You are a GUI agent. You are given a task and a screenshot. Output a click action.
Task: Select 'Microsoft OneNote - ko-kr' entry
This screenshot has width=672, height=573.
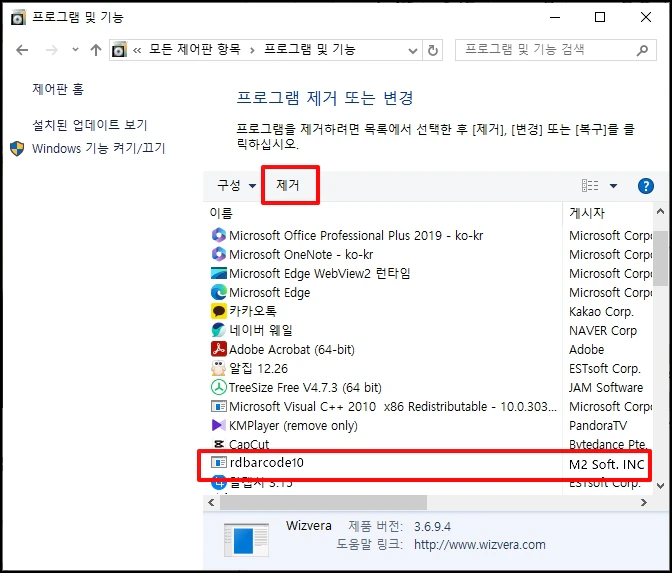(x=301, y=255)
